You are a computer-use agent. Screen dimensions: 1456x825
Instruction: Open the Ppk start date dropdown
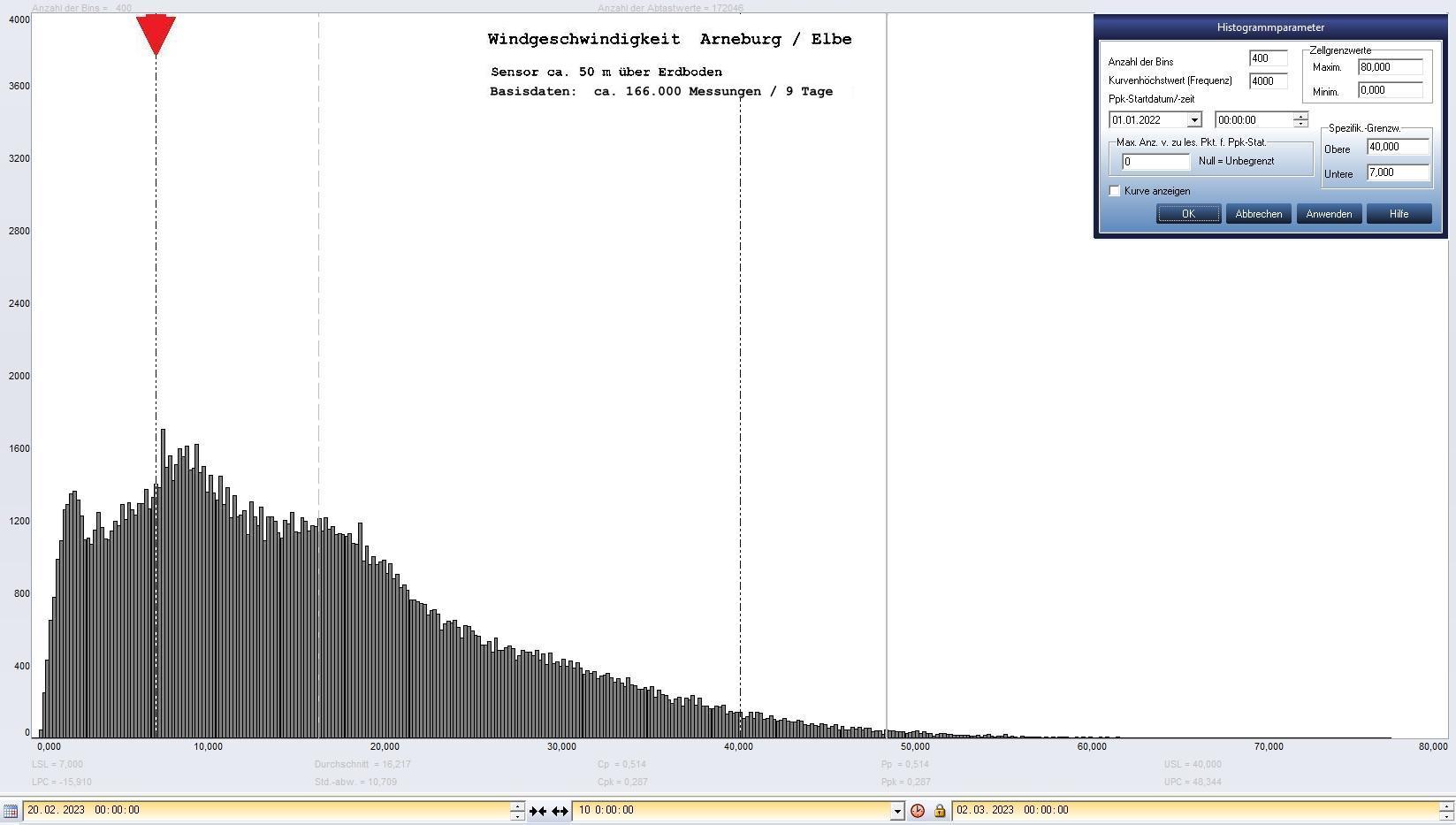(1194, 120)
